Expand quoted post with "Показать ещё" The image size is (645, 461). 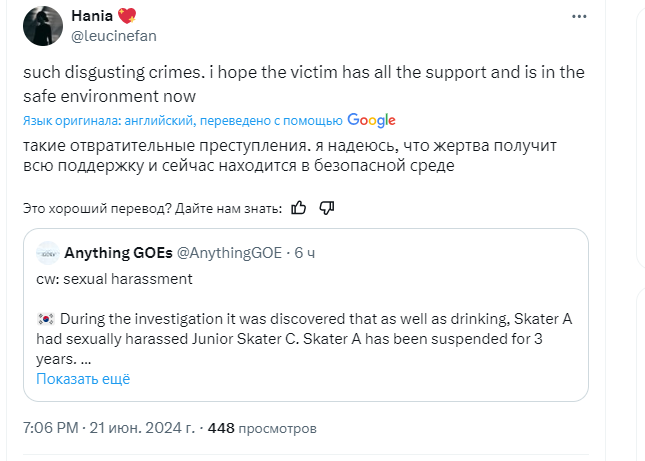click(x=83, y=379)
